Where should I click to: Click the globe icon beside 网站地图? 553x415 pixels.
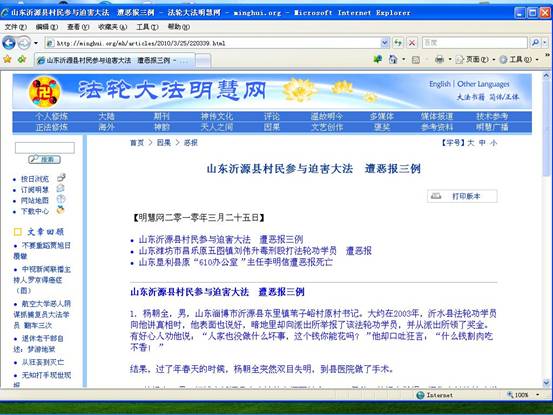pos(61,199)
